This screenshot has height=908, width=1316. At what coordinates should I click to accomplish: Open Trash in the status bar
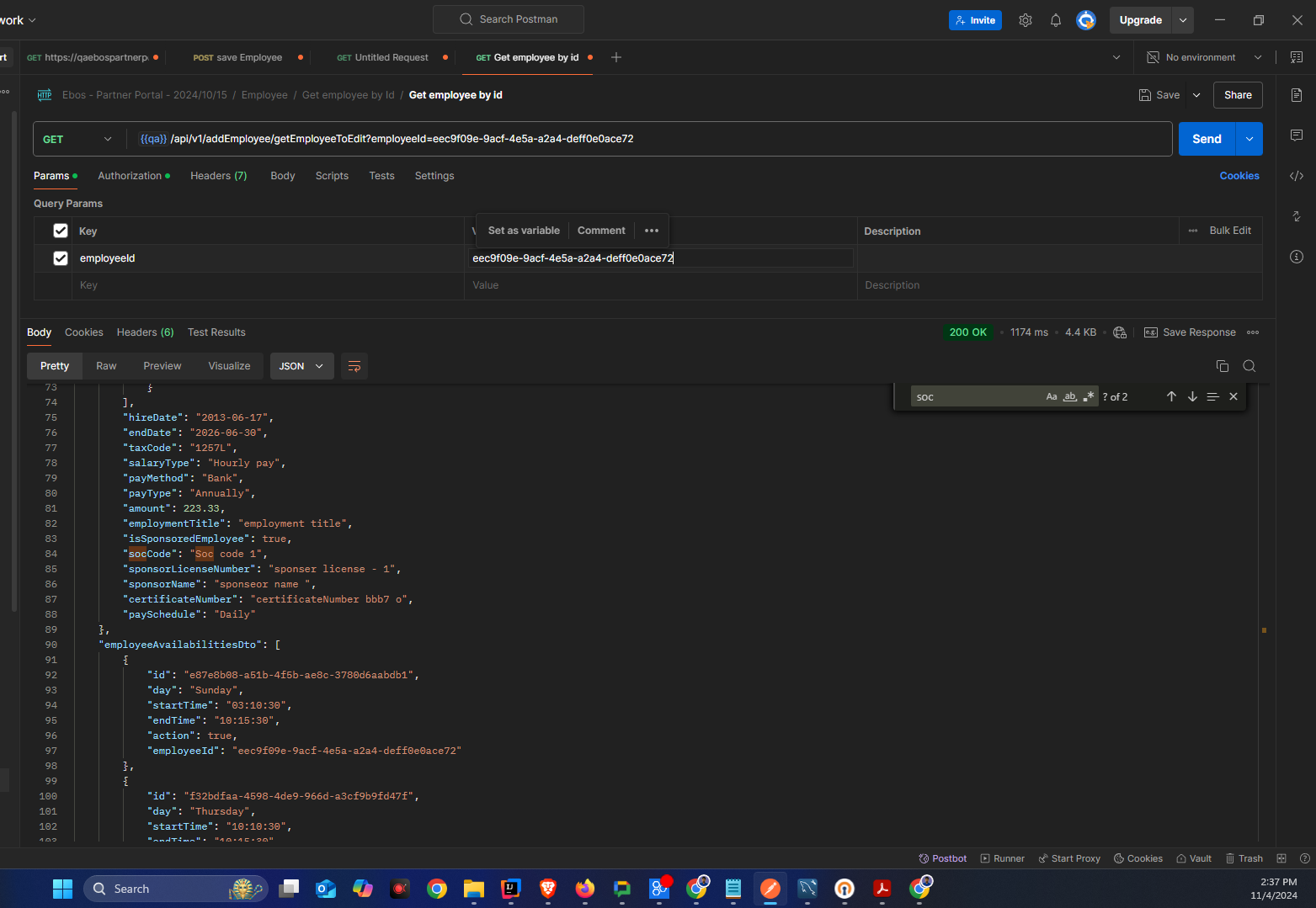click(x=1244, y=858)
